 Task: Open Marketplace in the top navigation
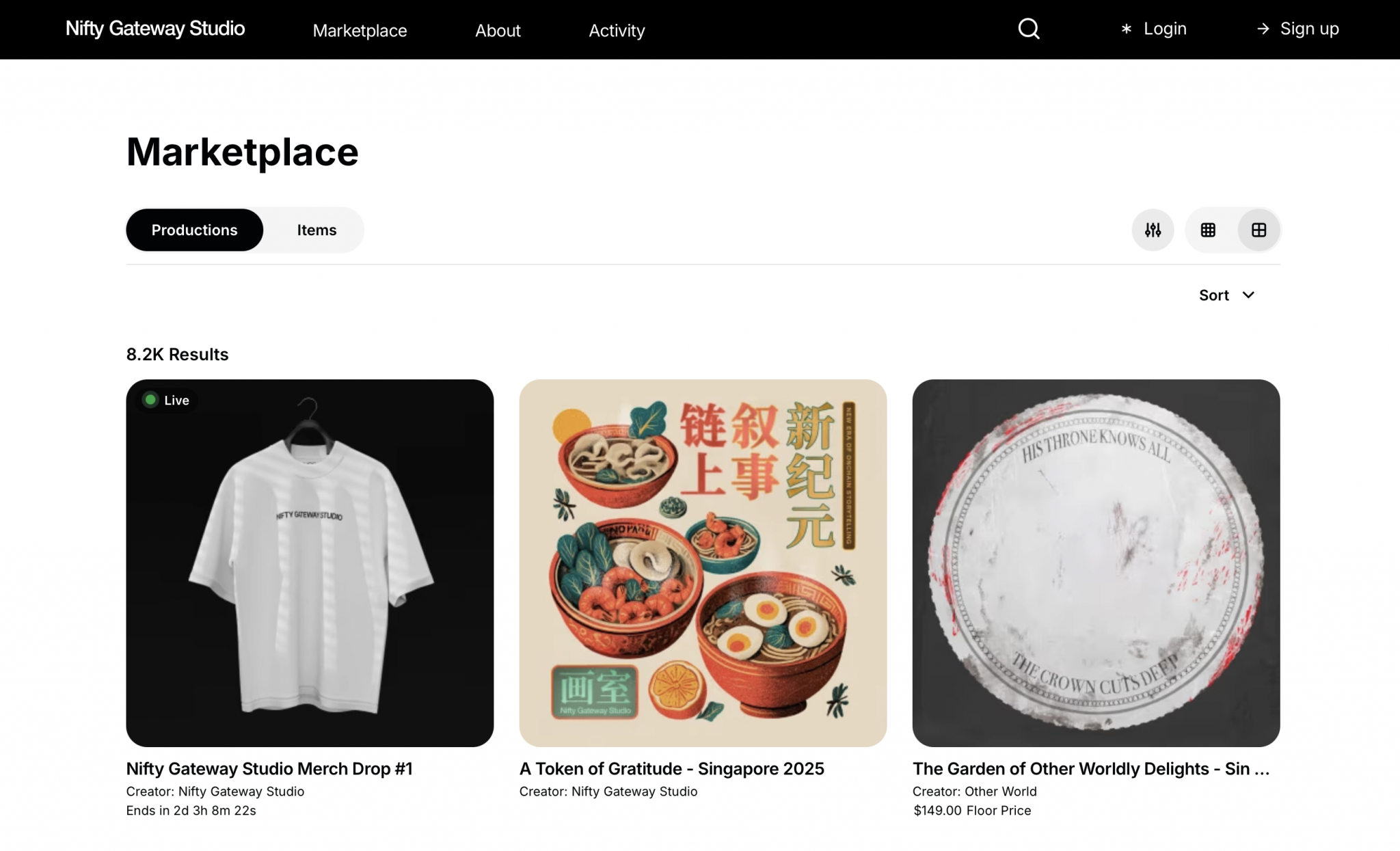pyautogui.click(x=360, y=30)
